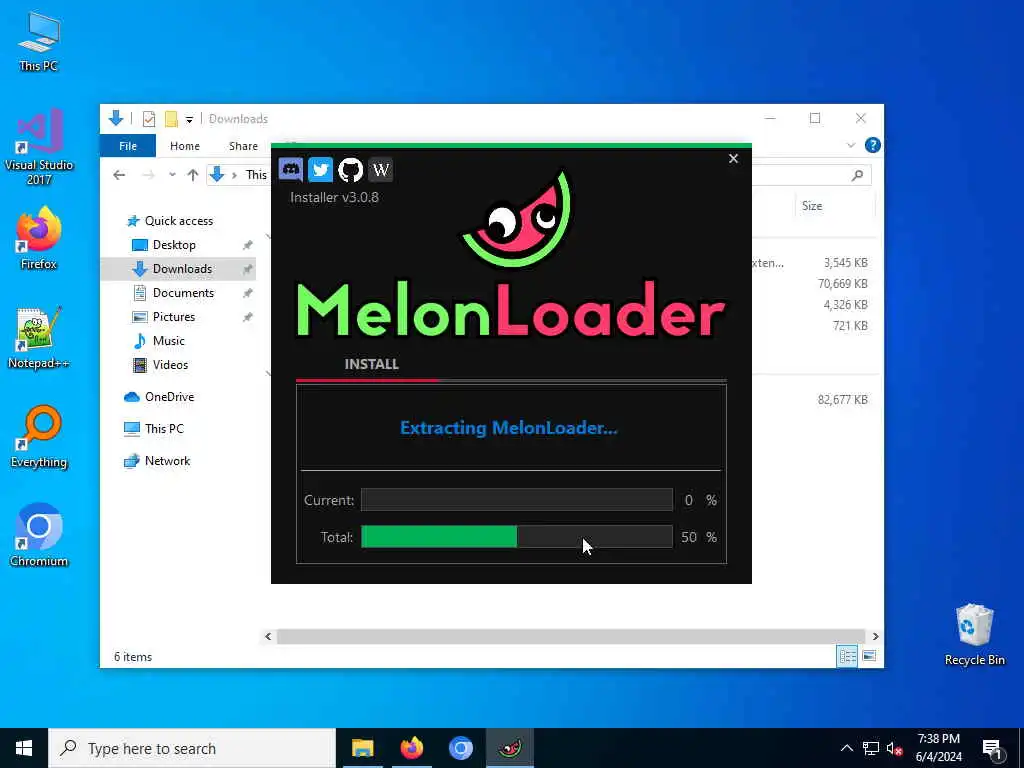
Task: Show hidden system tray icons
Action: (x=846, y=748)
